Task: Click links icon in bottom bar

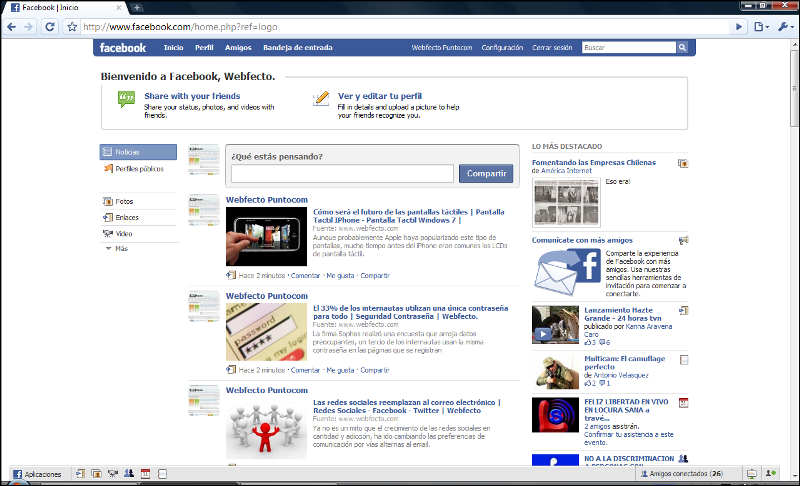Action: click(80, 474)
